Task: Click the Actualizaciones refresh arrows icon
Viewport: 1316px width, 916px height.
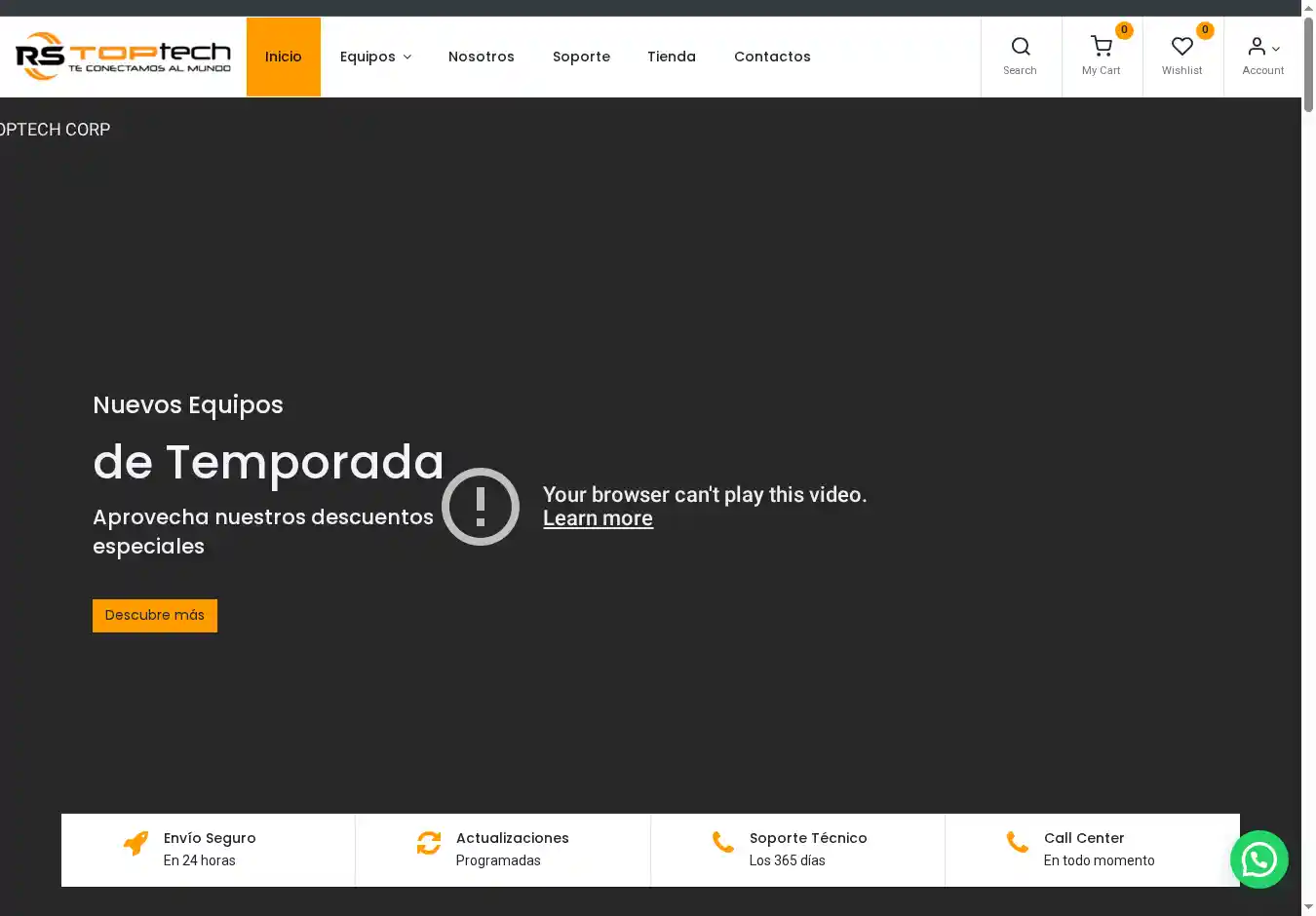Action: pyautogui.click(x=429, y=843)
